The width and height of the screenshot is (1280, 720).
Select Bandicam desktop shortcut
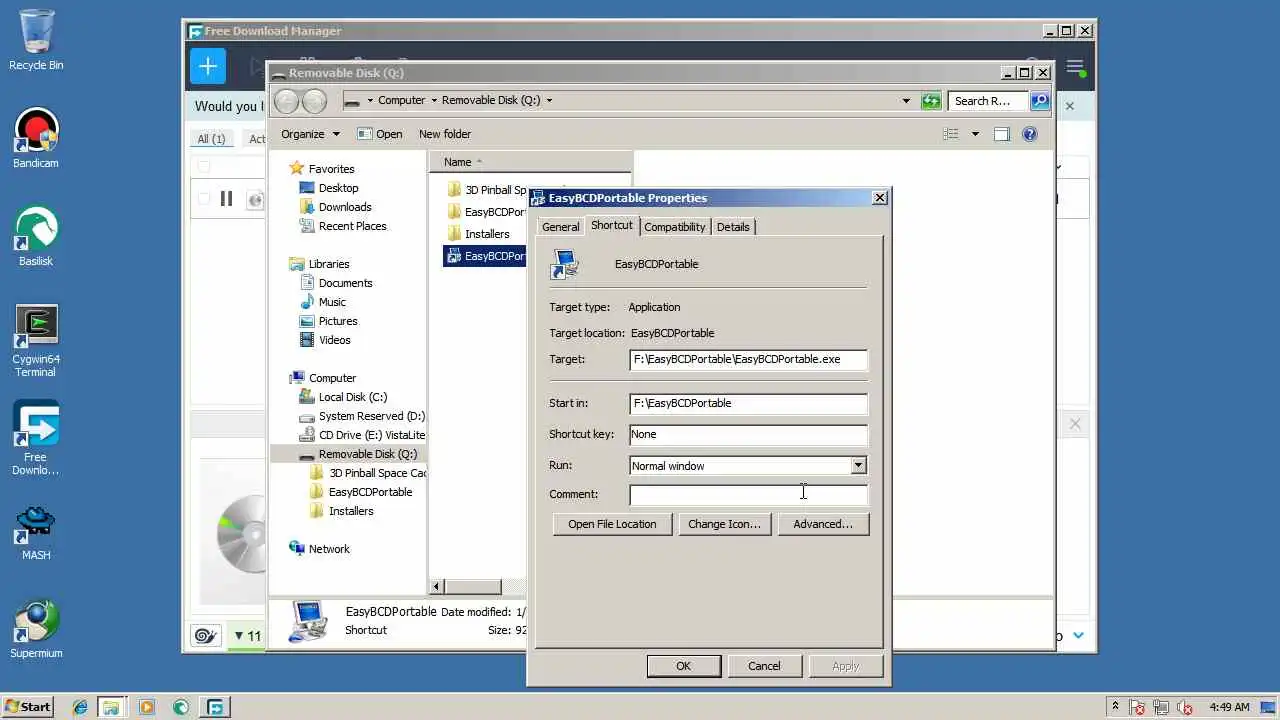click(36, 138)
